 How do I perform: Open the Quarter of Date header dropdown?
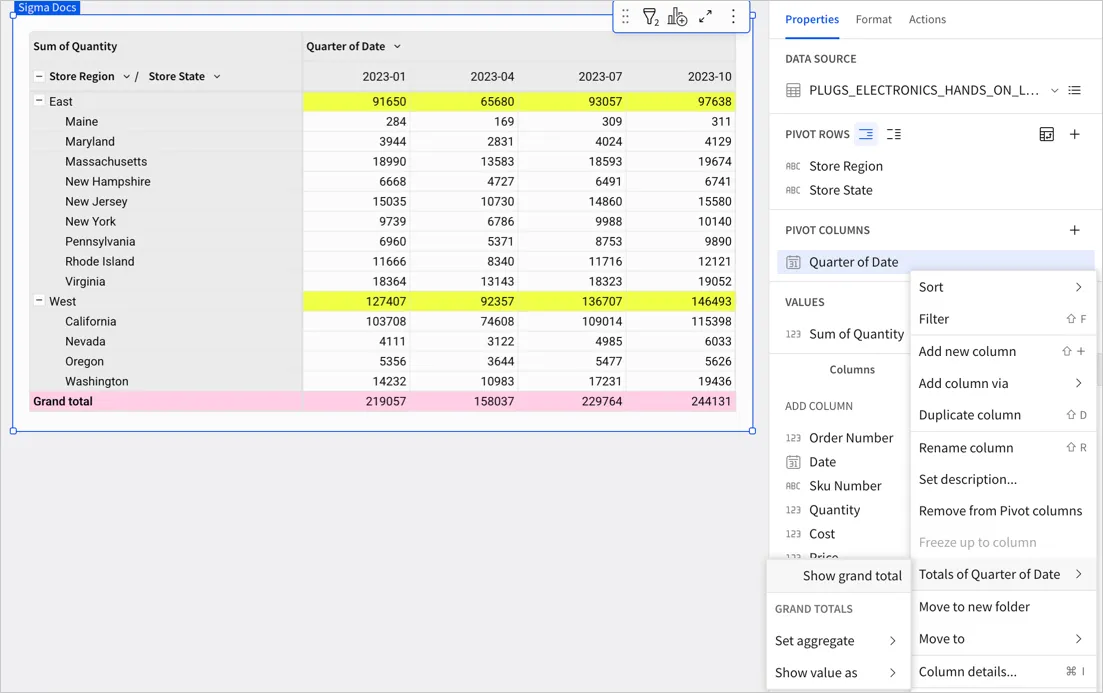coord(397,46)
